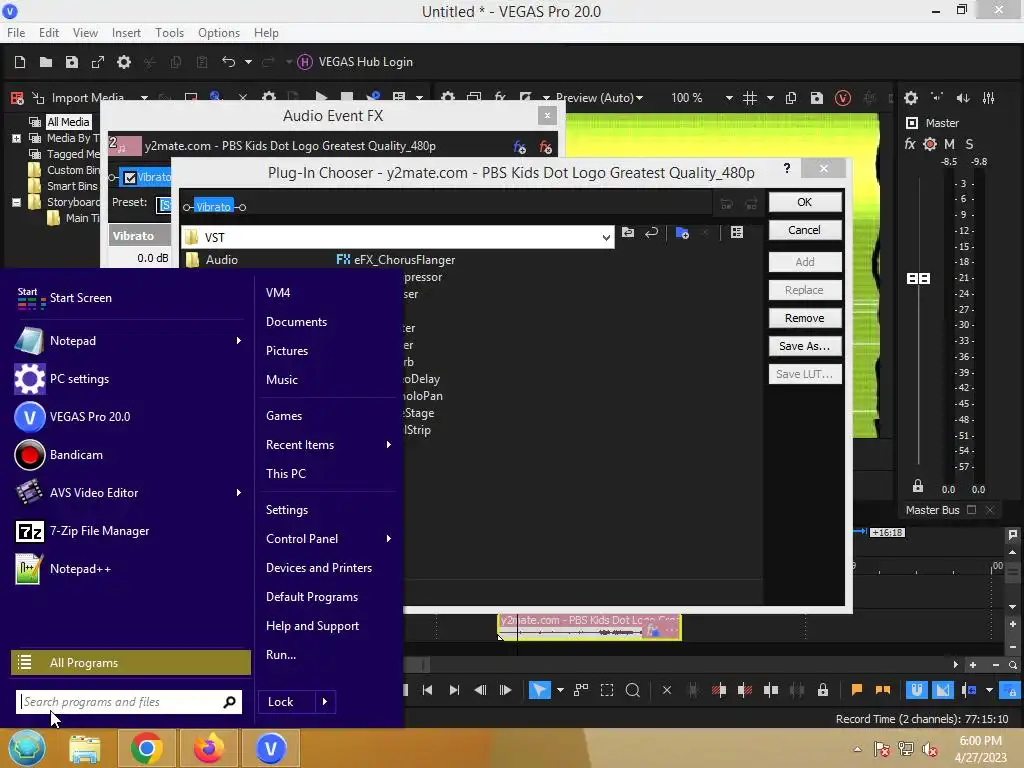Open Render As from the main toolbar

pyautogui.click(x=98, y=62)
